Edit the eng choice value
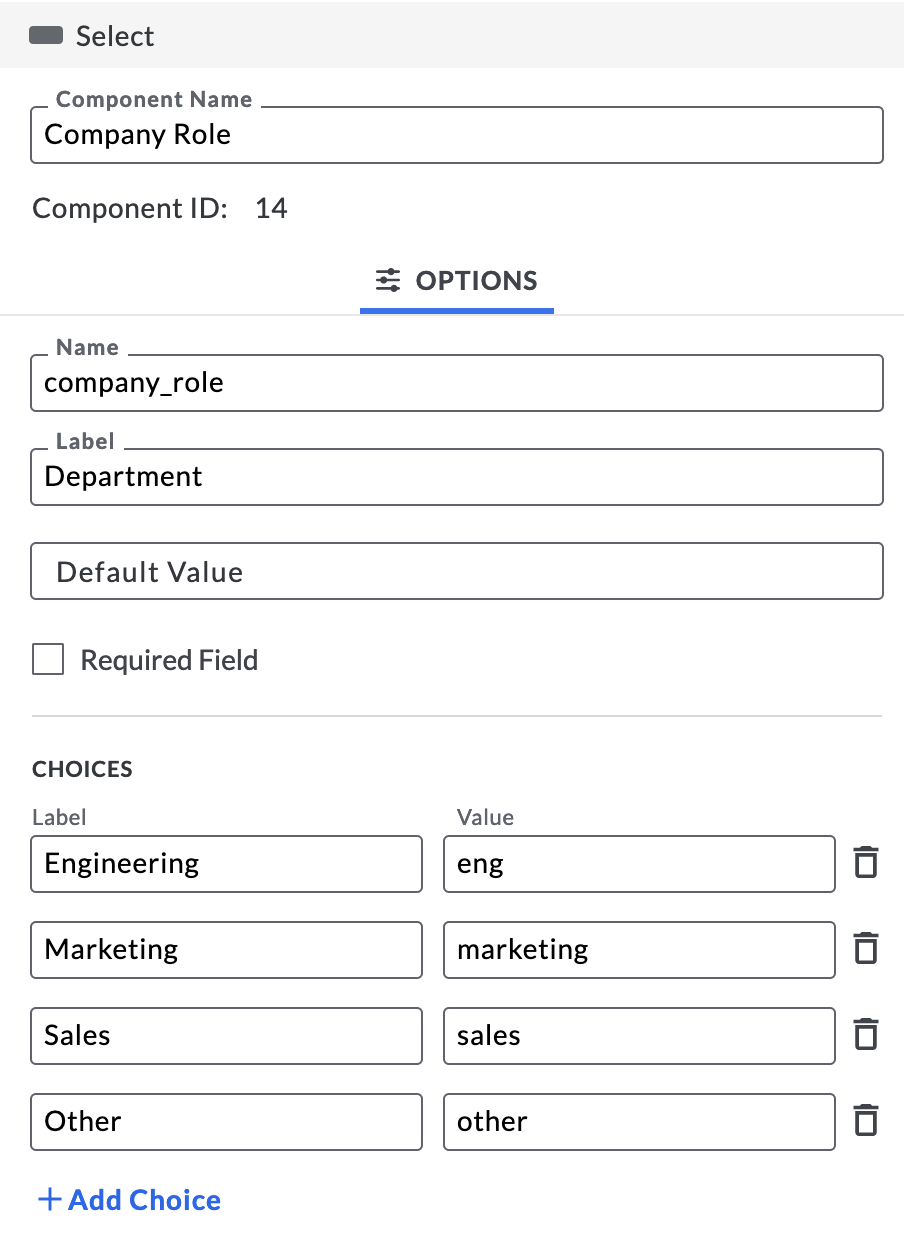Screen dimensions: 904x1252 click(x=639, y=864)
